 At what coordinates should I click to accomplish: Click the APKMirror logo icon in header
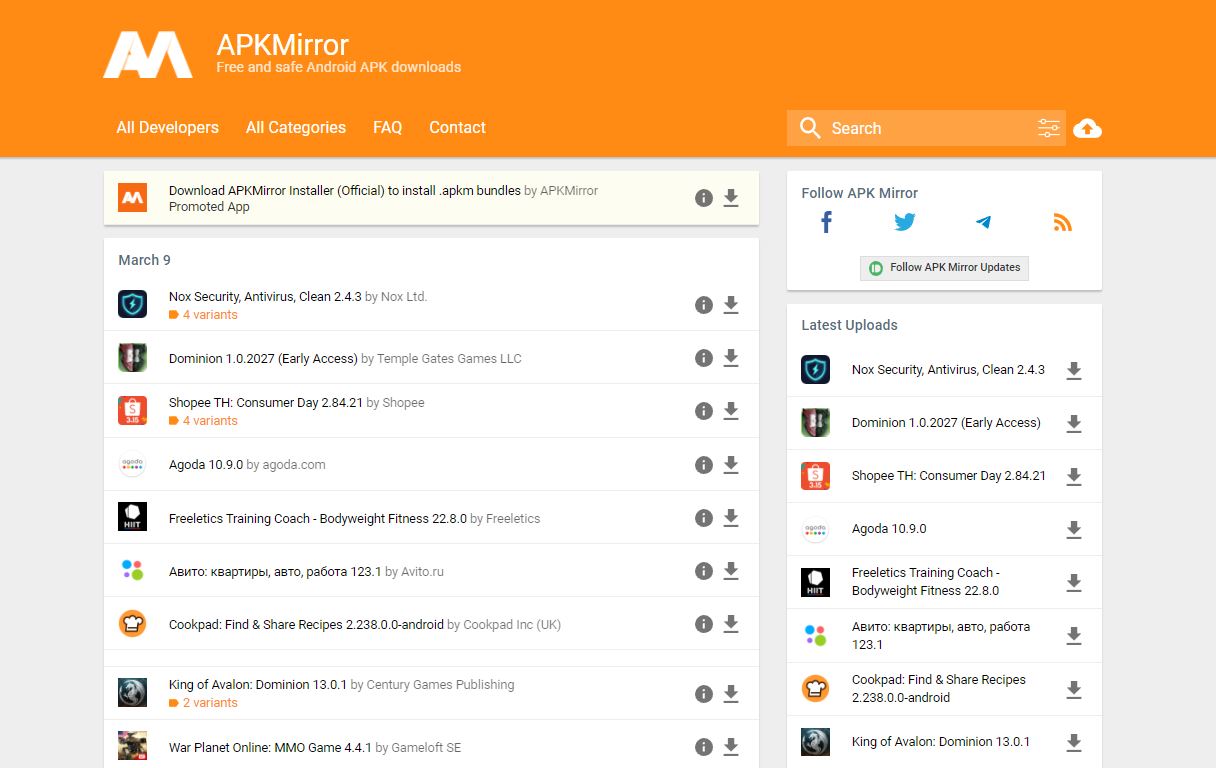pyautogui.click(x=148, y=55)
